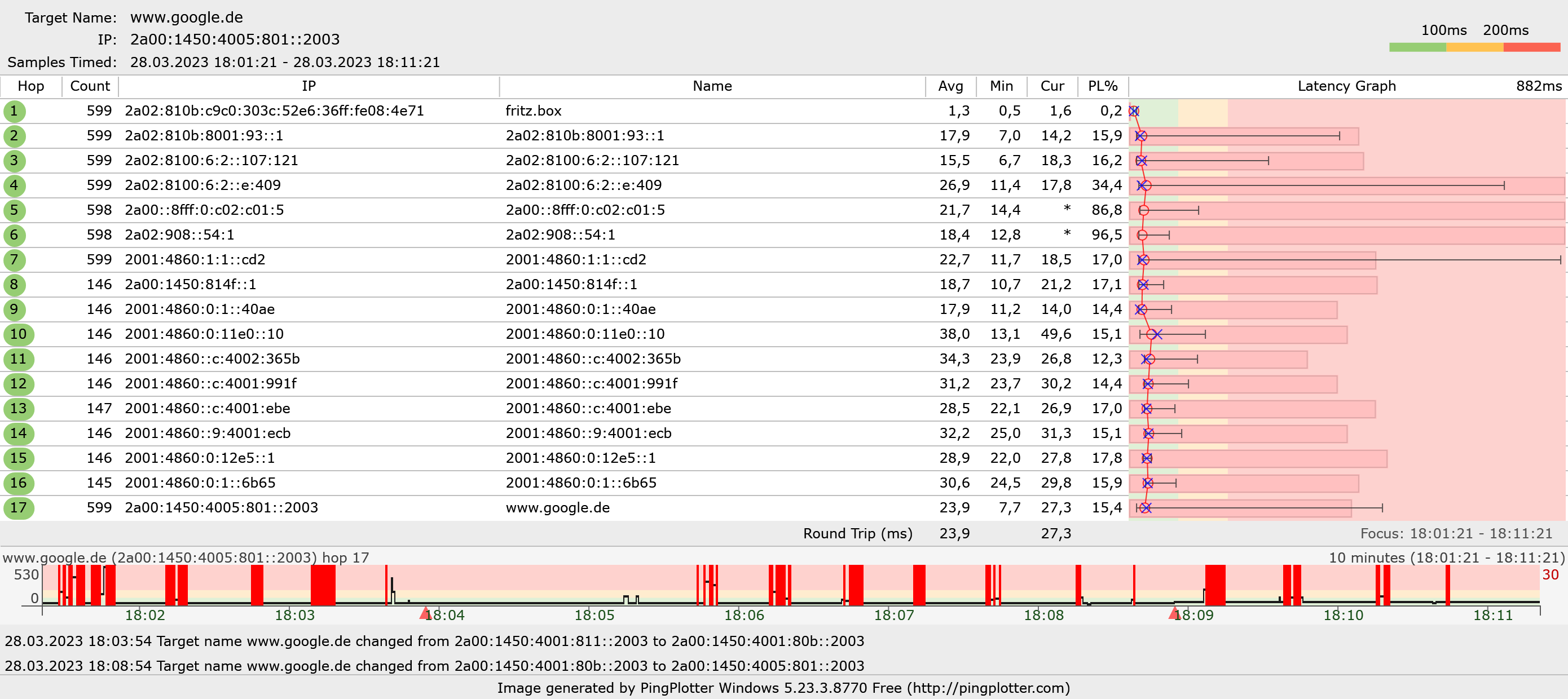Click the red triangle marker near 18:04
This screenshot has height=699, width=1568.
425,613
